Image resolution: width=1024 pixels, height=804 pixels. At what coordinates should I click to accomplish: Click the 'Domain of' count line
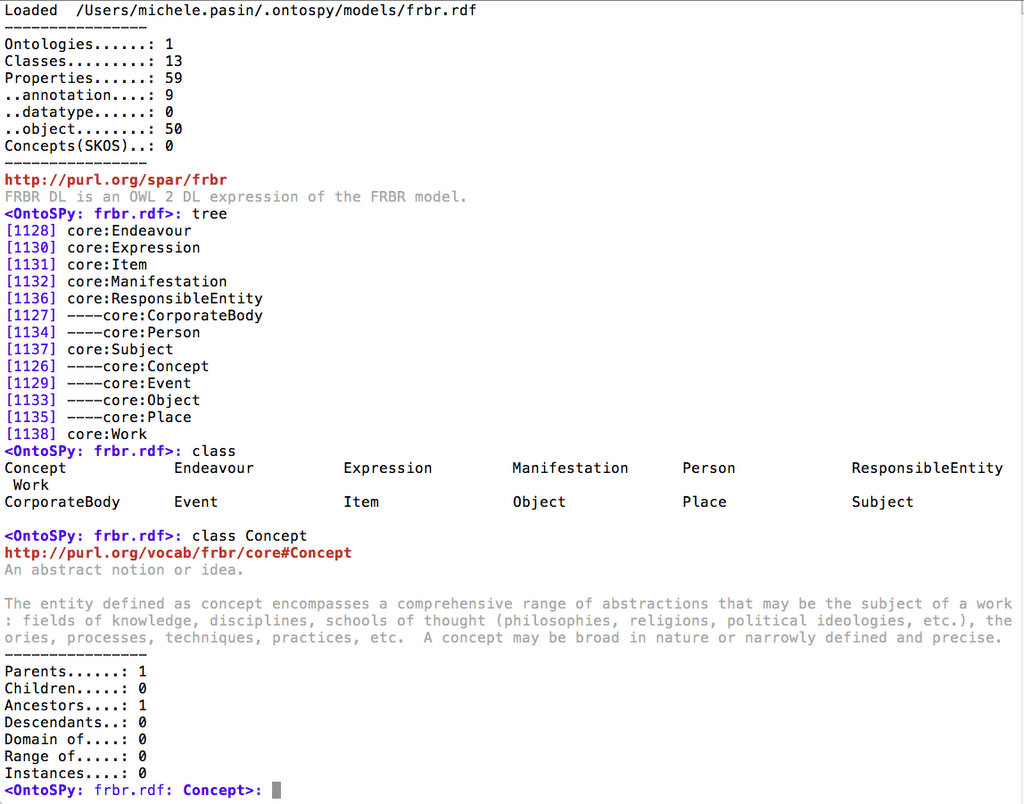click(75, 740)
